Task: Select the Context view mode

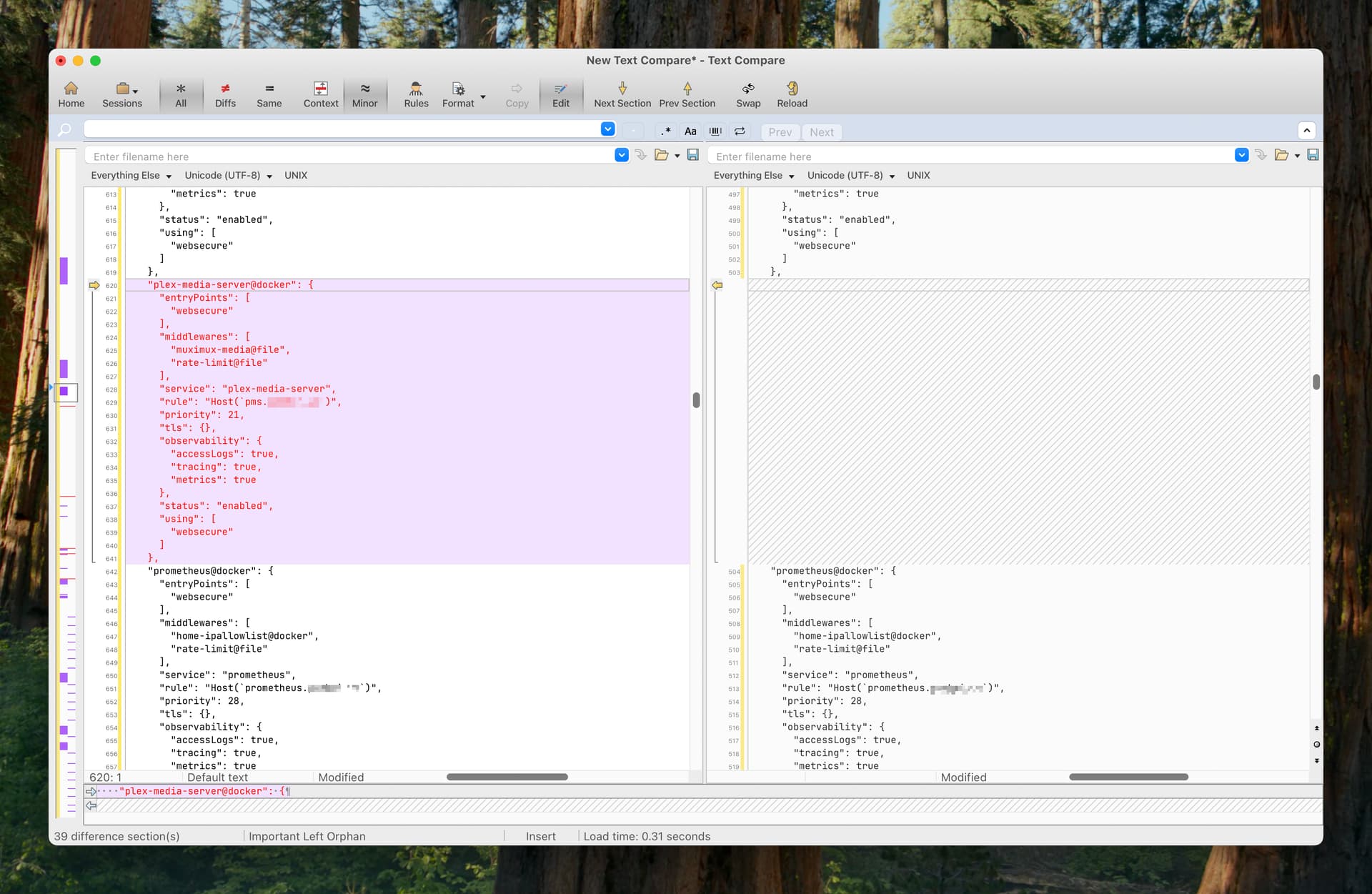Action: pos(321,94)
